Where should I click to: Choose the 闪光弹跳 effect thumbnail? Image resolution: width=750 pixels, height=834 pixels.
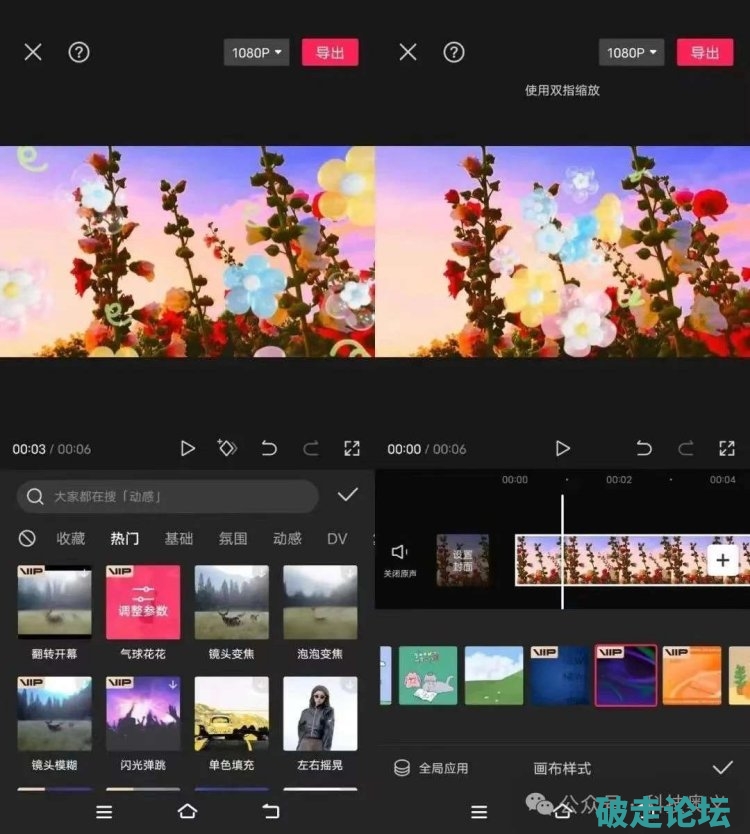pos(143,714)
